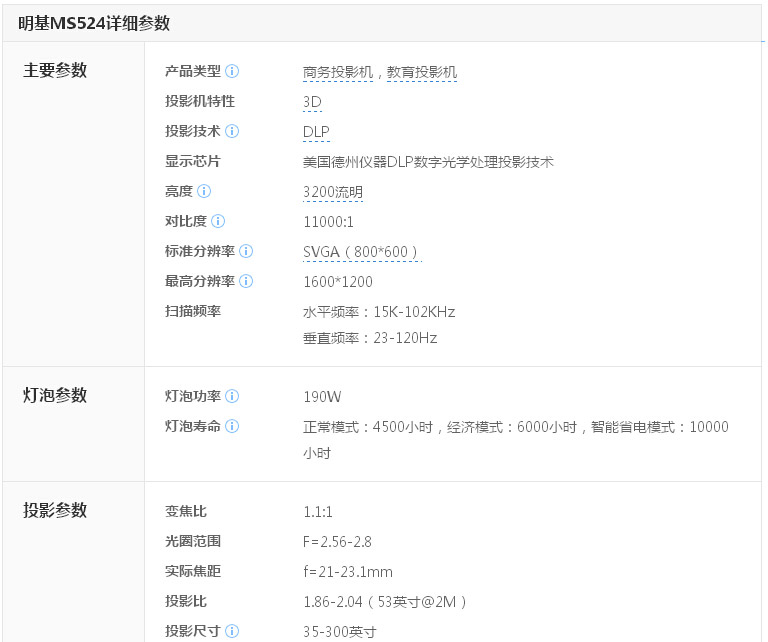Select the aperture value F=2.56-2.8
Viewport: 768px width, 642px height.
point(337,542)
